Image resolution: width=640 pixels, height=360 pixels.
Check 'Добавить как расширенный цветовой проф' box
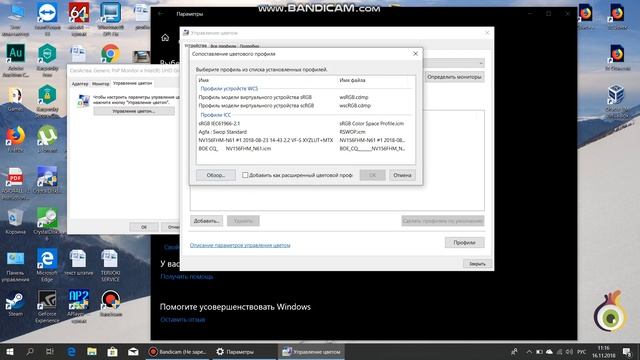coord(245,175)
